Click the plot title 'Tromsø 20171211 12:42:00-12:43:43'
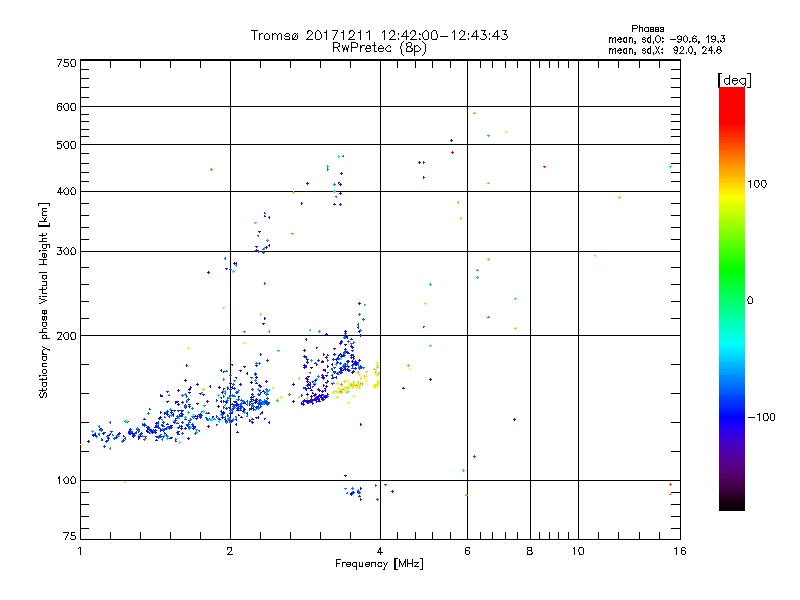This screenshot has height=600, width=800. click(x=380, y=35)
